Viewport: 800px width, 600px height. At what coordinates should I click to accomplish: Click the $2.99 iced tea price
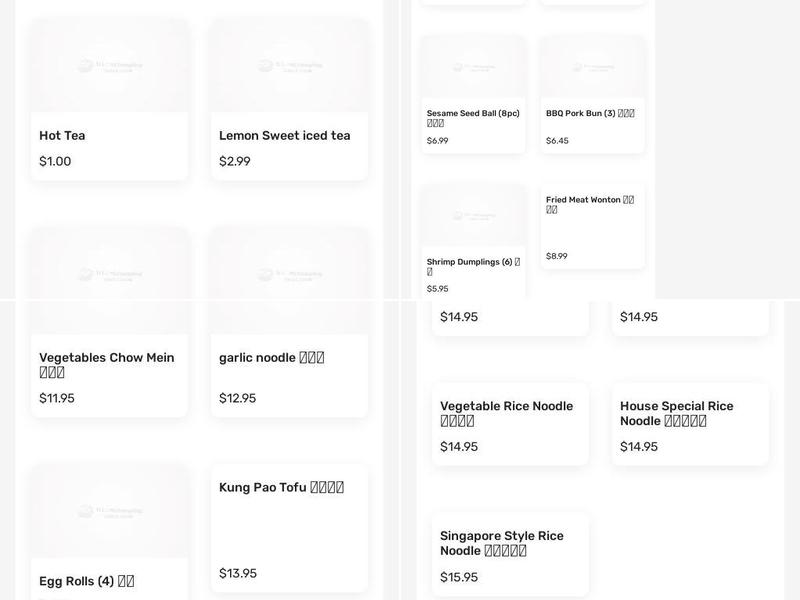point(235,161)
